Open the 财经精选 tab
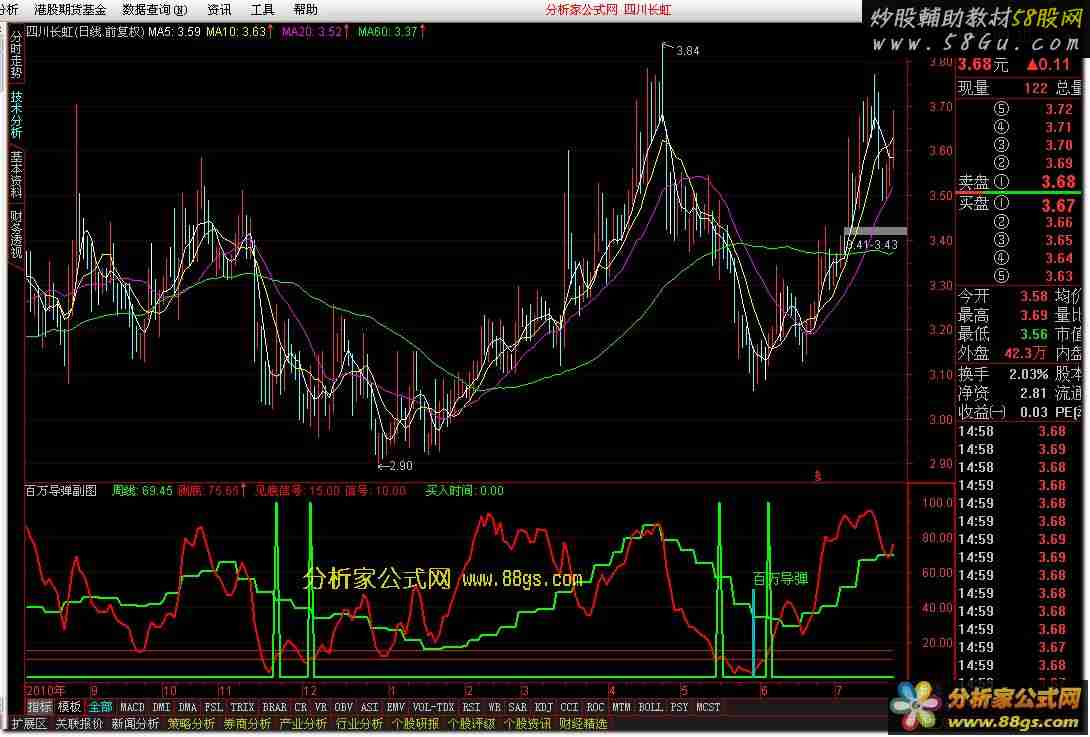The image size is (1090, 737). pos(583,724)
